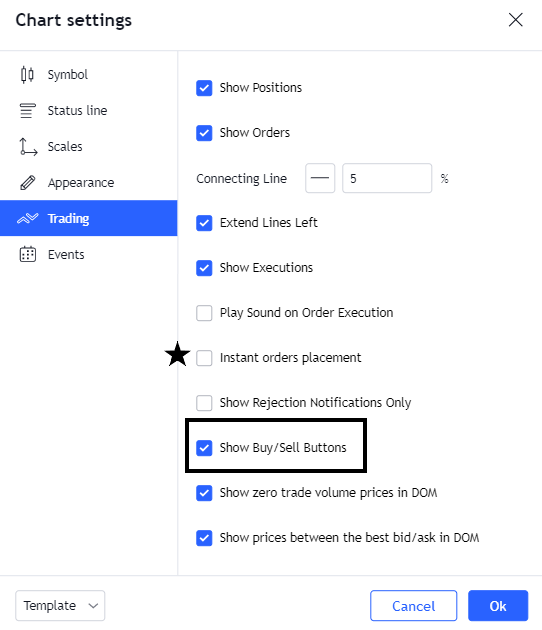
Task: Open the Template dropdown
Action: pyautogui.click(x=60, y=605)
